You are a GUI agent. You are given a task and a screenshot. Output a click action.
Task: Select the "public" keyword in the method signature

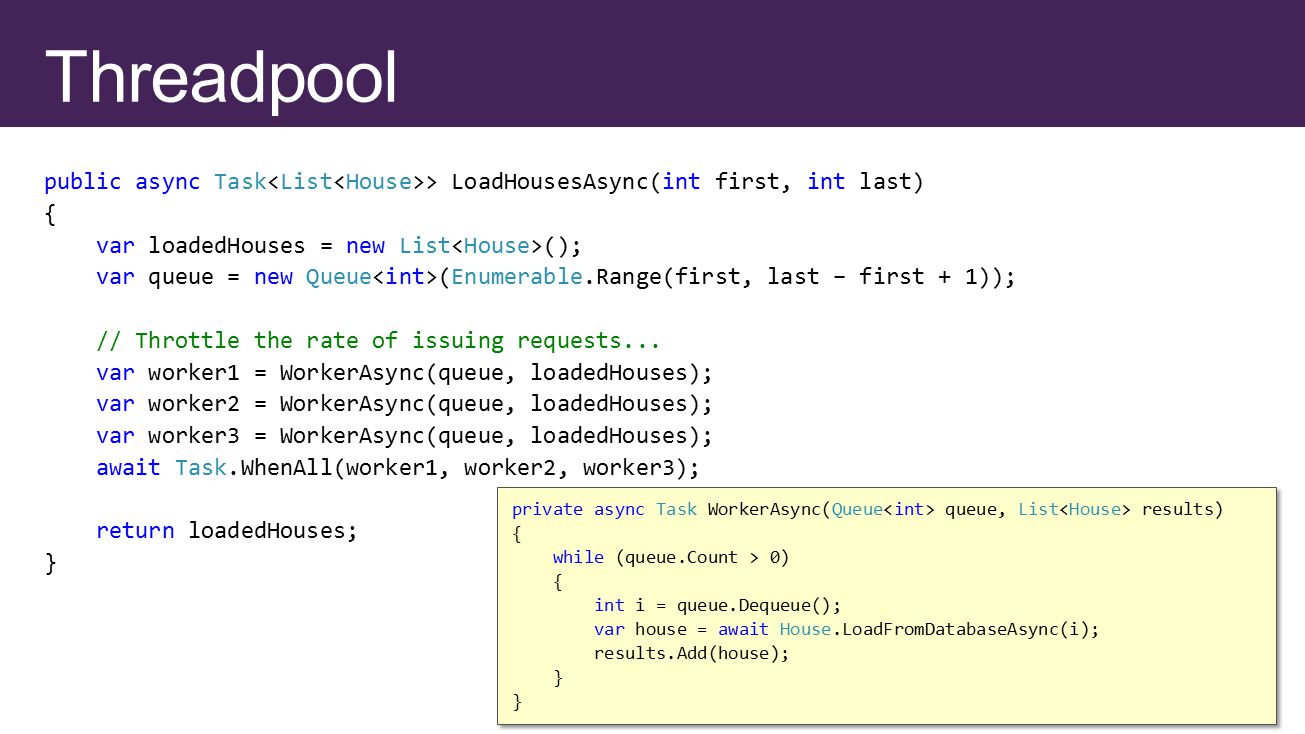click(83, 182)
